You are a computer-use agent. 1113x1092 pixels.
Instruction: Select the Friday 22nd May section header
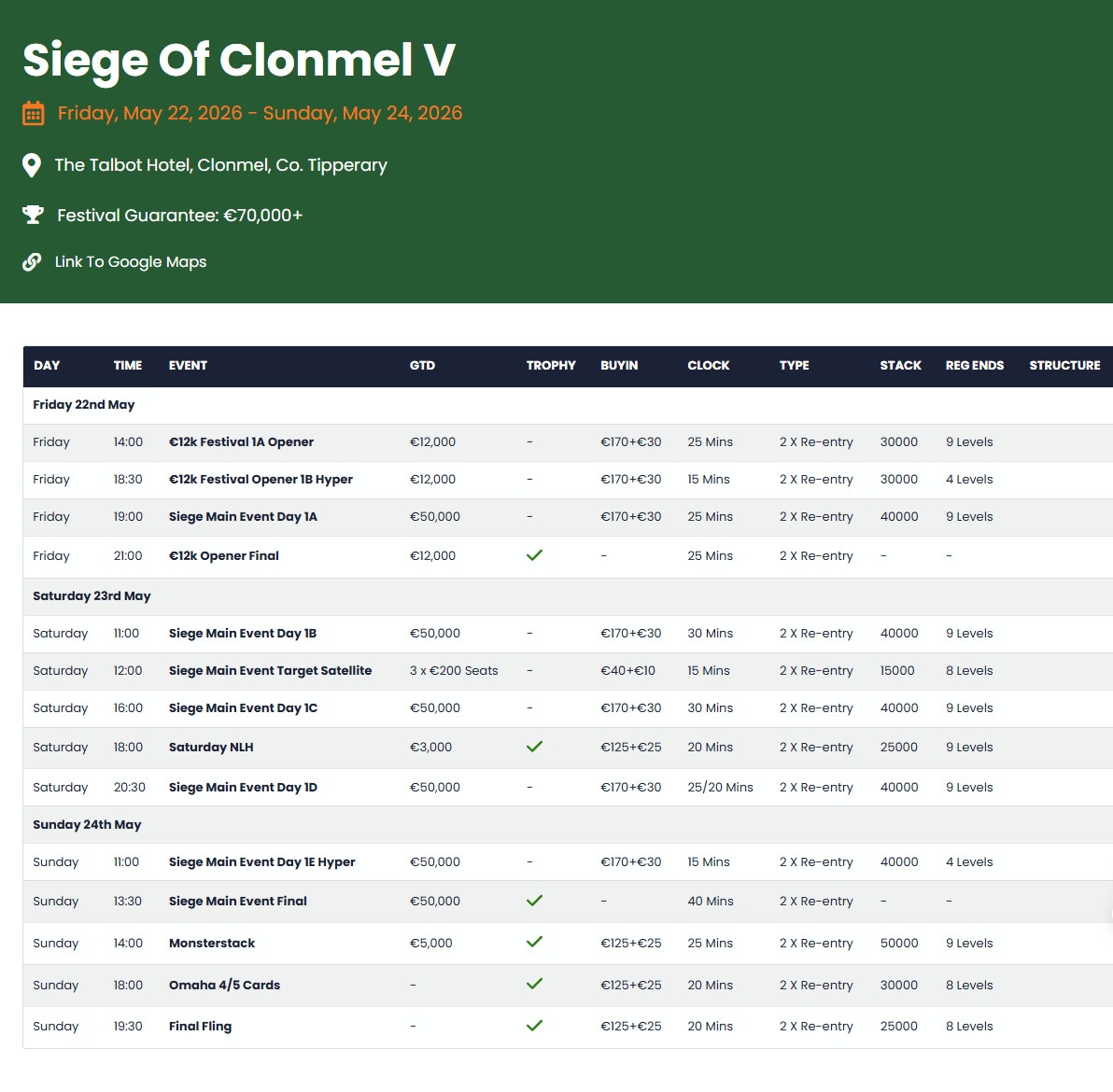click(x=84, y=405)
